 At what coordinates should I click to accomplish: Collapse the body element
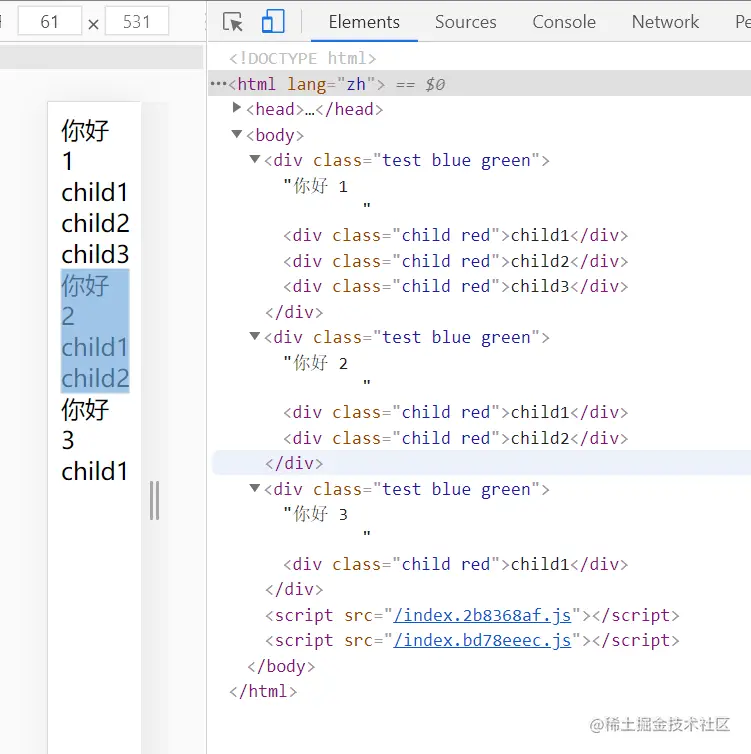pyautogui.click(x=237, y=134)
